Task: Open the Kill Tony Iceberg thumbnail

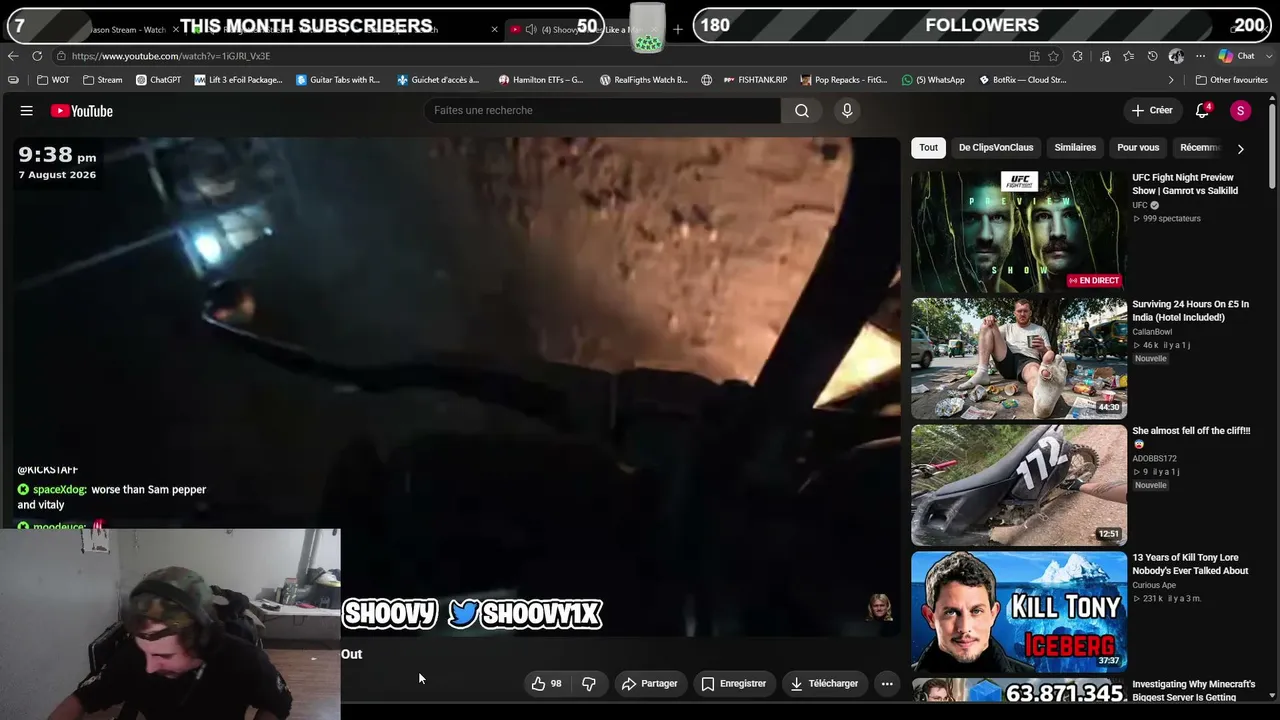Action: pos(1018,611)
